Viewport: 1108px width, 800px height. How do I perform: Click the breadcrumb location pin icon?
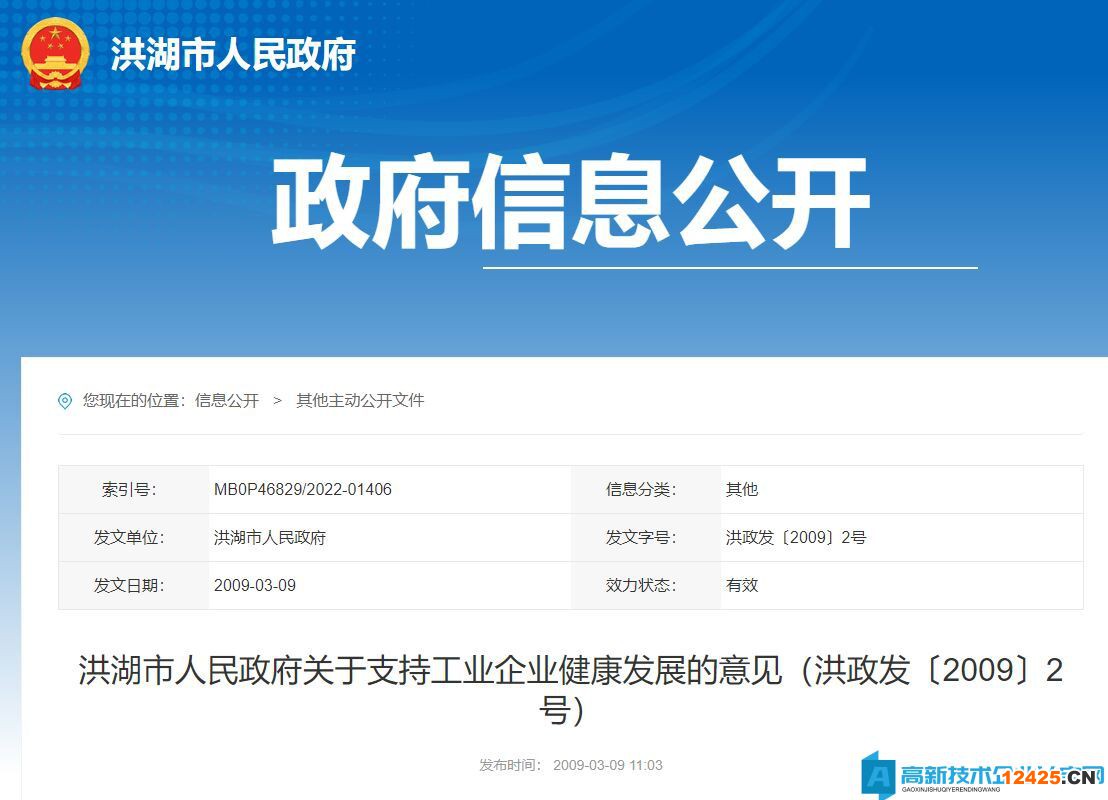(63, 400)
